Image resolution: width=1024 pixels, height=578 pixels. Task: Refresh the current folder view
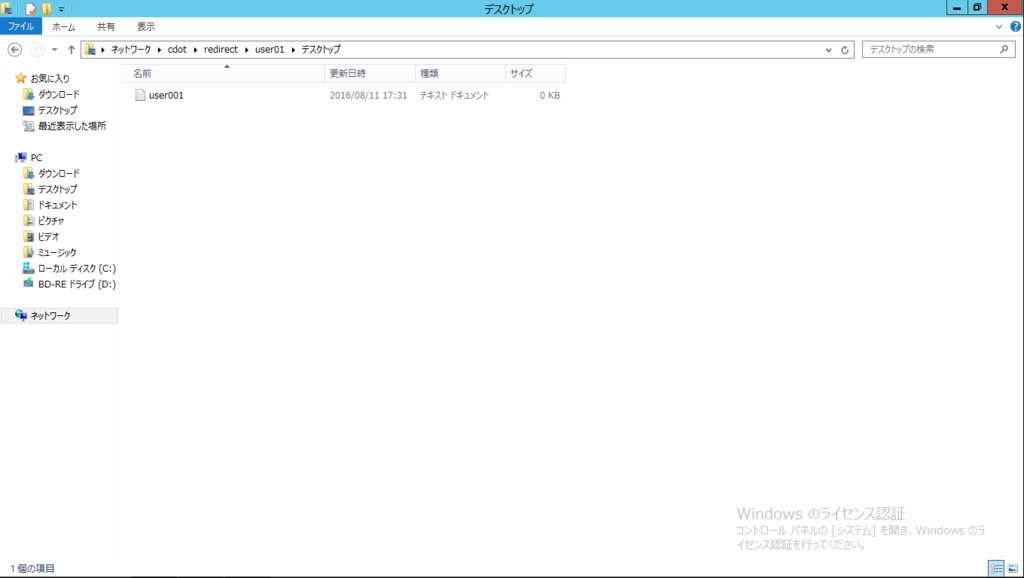click(844, 50)
